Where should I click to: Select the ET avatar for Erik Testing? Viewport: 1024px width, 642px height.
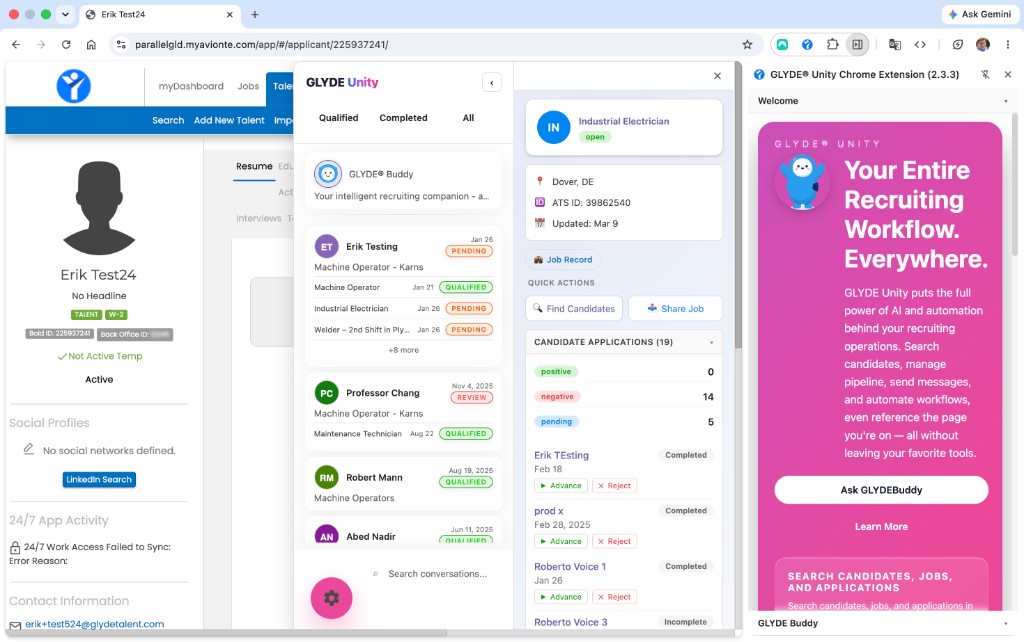(327, 247)
